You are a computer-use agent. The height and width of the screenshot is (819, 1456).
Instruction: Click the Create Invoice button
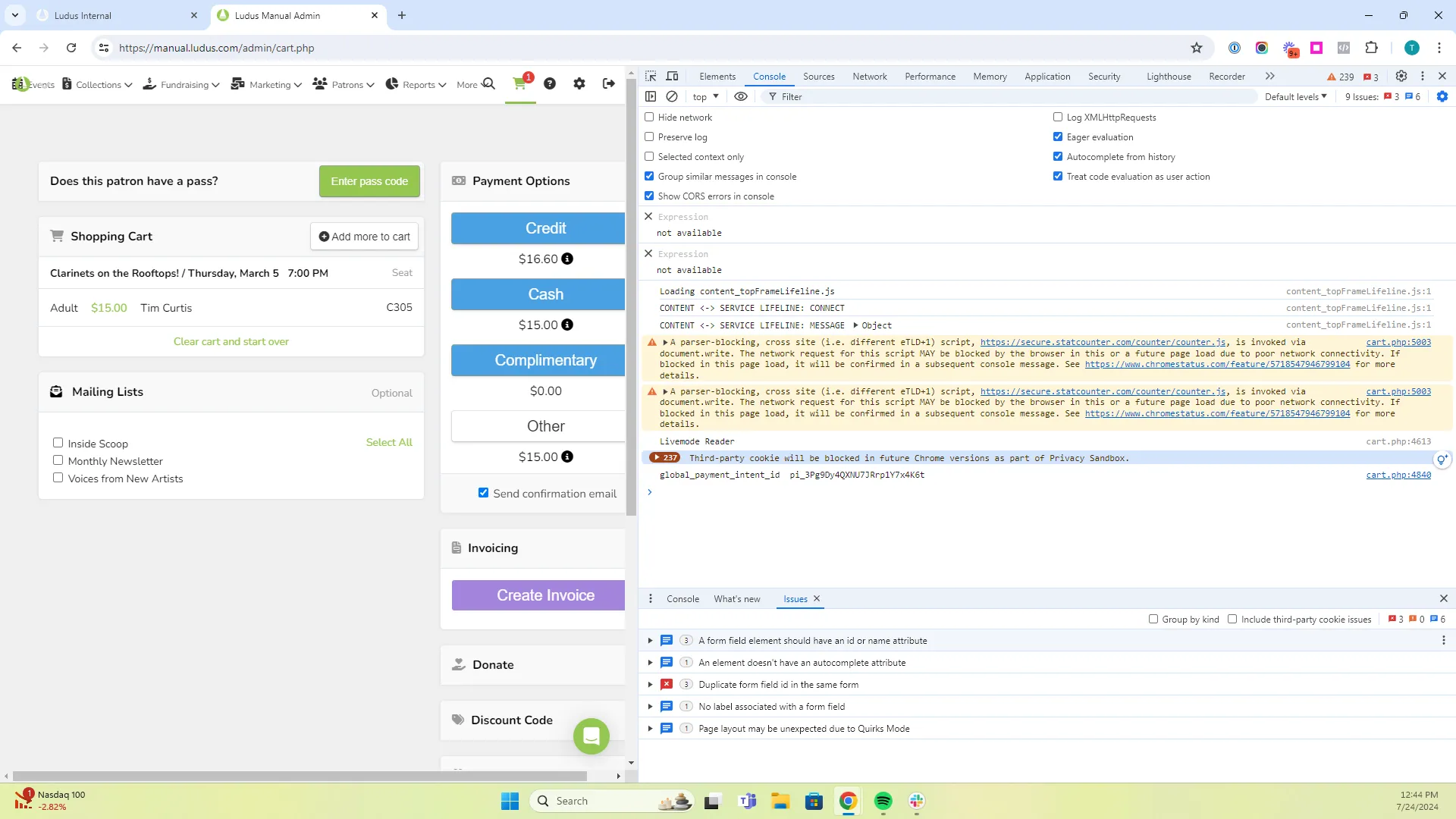[x=538, y=595]
